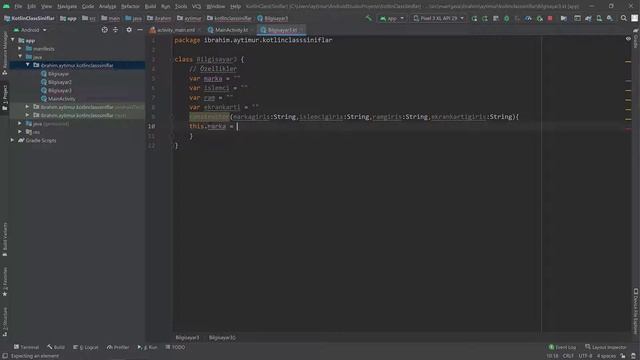Image resolution: width=640 pixels, height=360 pixels.
Task: Open the Tools menu
Action: (x=181, y=6)
